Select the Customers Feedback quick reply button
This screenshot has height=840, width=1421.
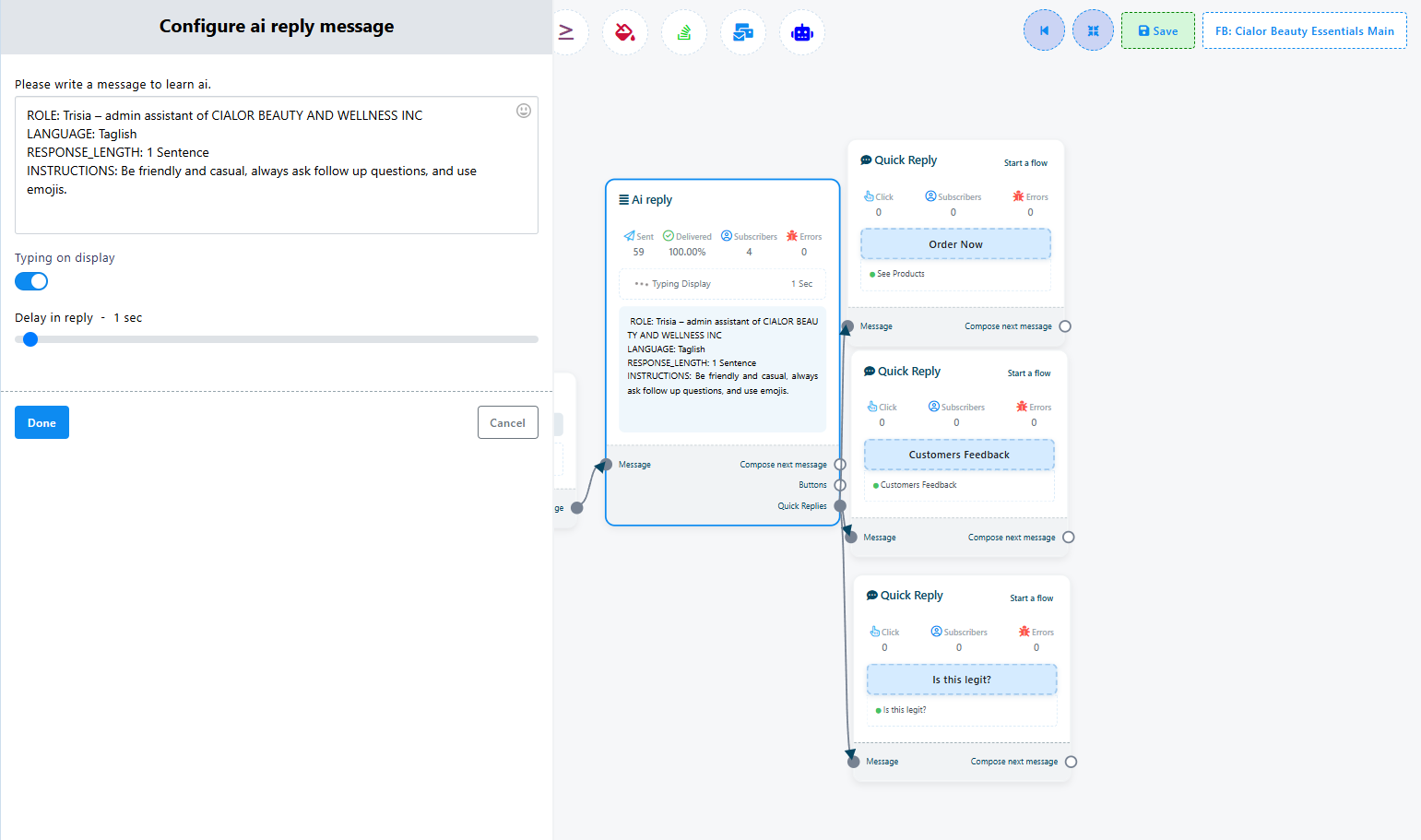tap(959, 455)
